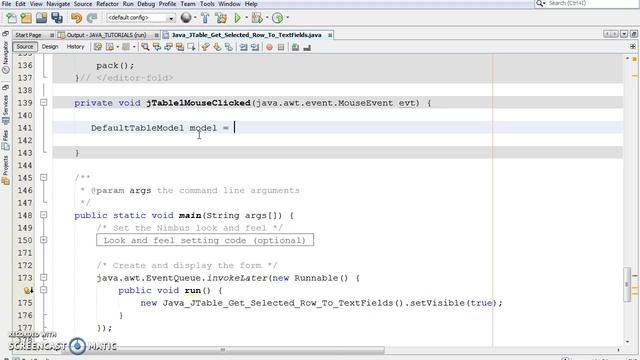This screenshot has width=640, height=360.
Task: Click the Find Next Occurrence icon
Action: [168, 47]
